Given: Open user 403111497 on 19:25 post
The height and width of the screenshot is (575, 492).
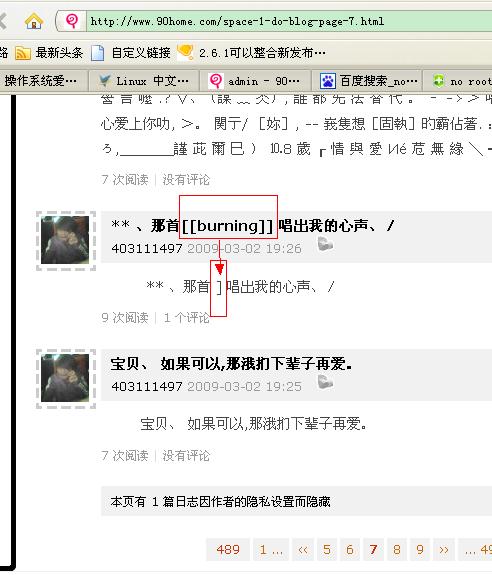Looking at the screenshot, I should click(147, 386).
